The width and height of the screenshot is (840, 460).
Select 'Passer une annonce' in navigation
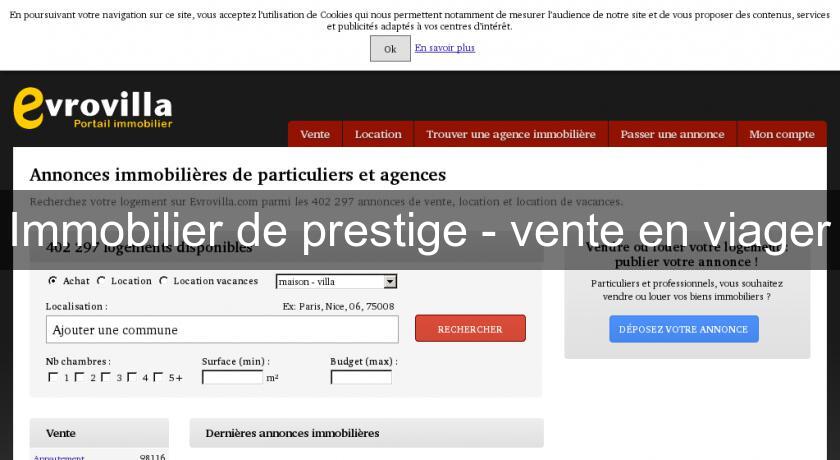[672, 134]
